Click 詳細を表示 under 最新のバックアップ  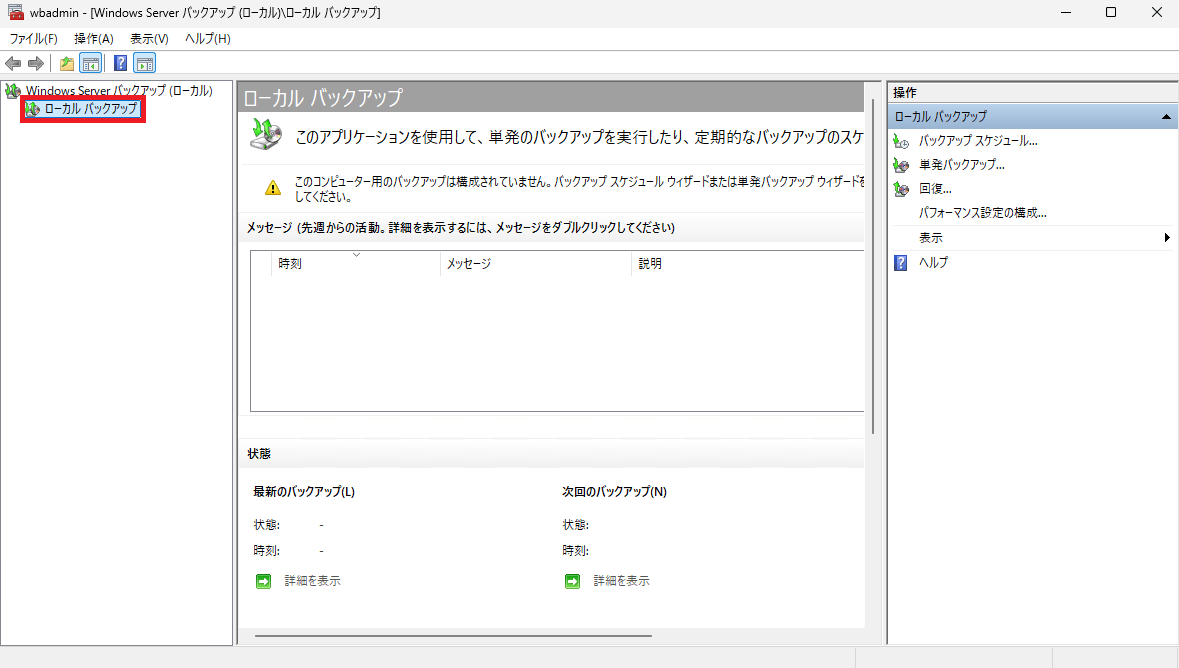pyautogui.click(x=312, y=581)
